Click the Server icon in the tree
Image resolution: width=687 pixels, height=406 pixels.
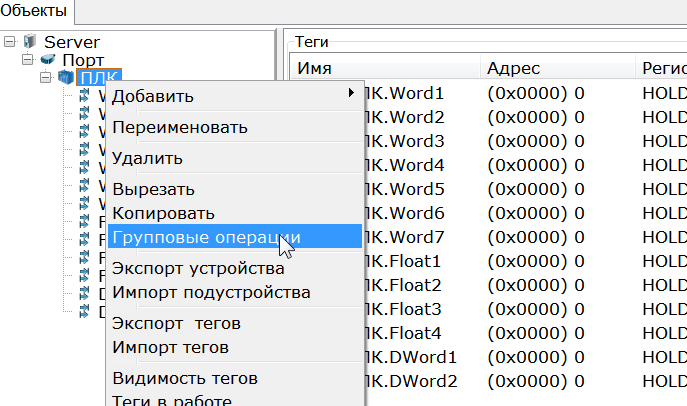coord(29,42)
